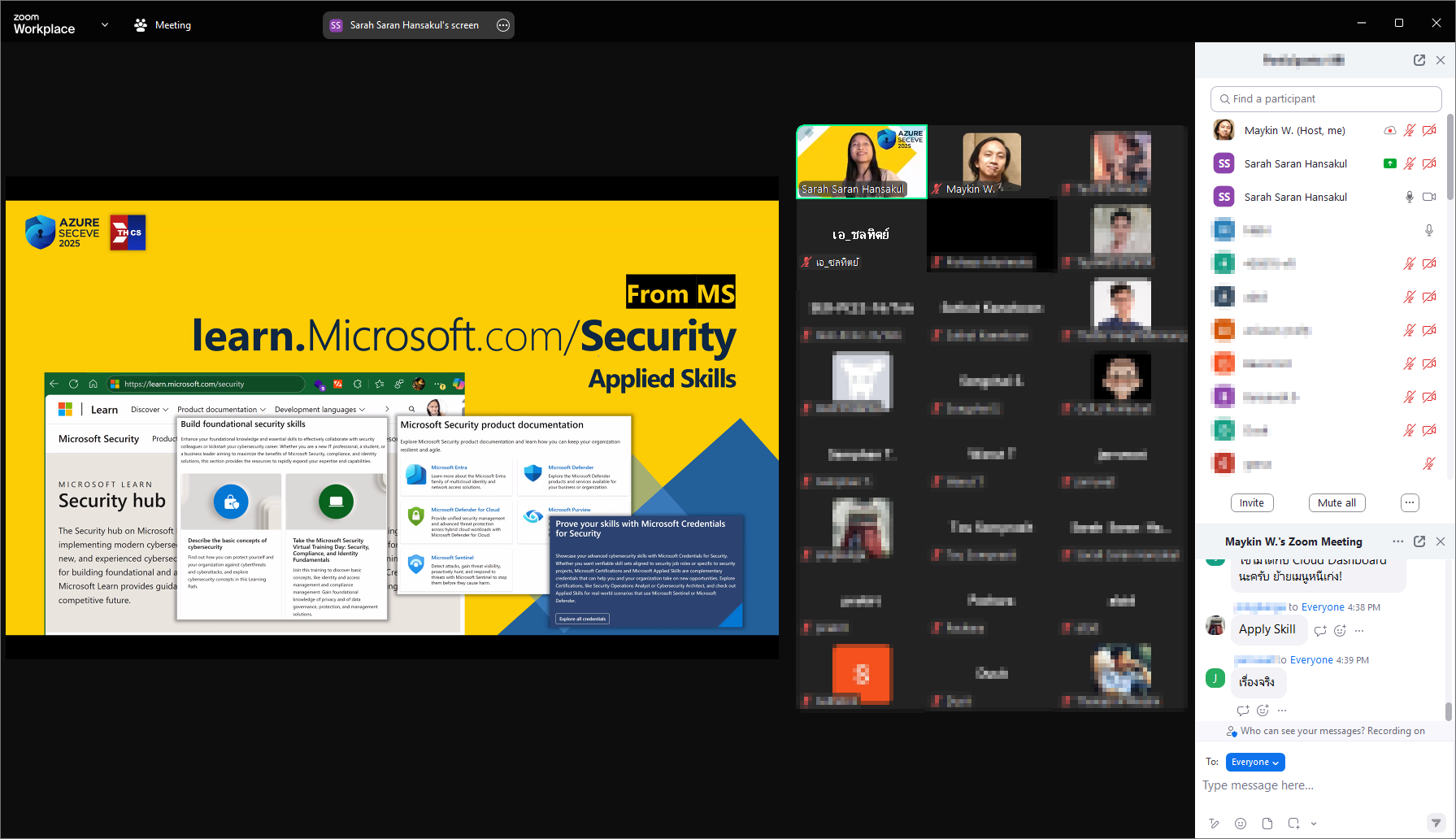Reply to the เรื่องจริง message

pos(1243,710)
